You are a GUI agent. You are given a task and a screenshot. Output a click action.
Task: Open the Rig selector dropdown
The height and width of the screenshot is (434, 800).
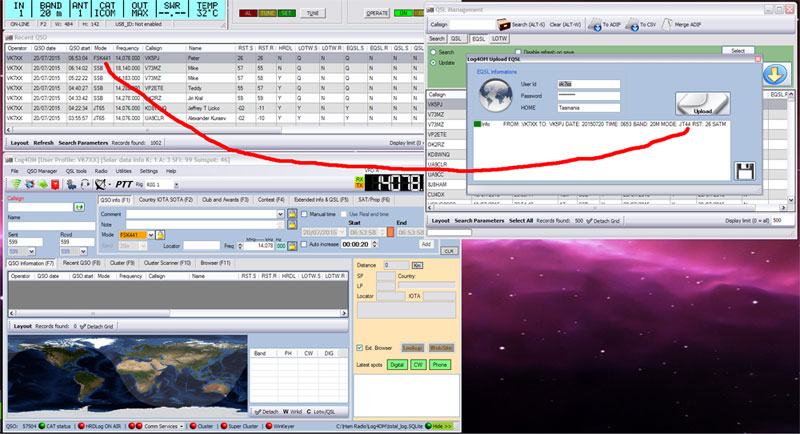click(x=176, y=185)
